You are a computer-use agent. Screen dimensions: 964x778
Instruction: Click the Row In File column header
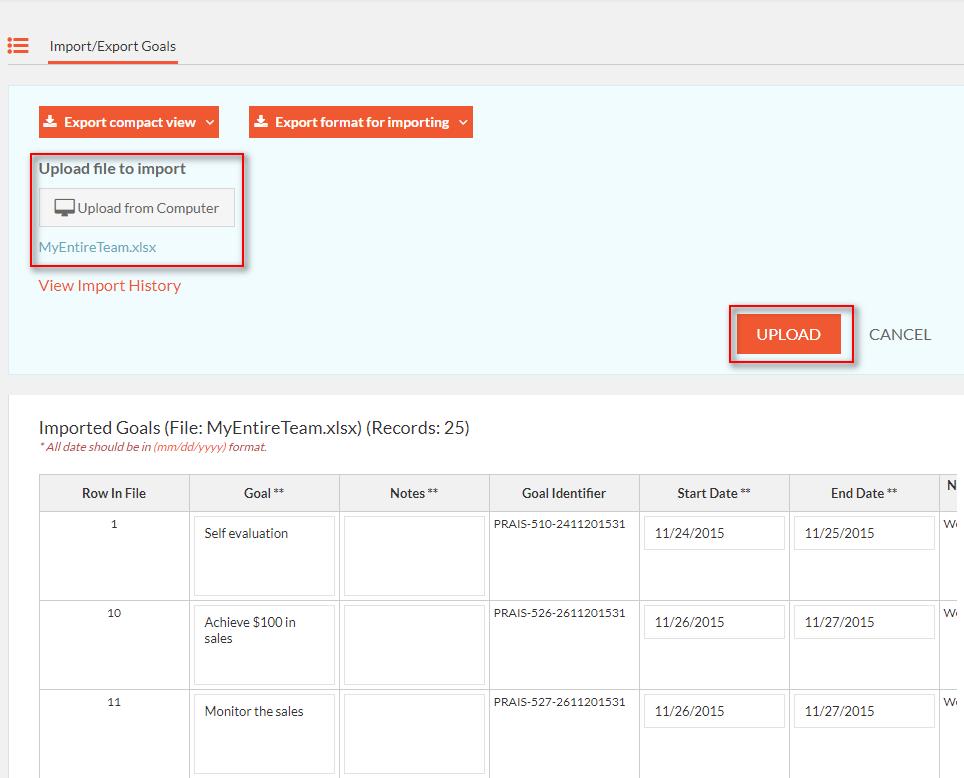tap(114, 493)
